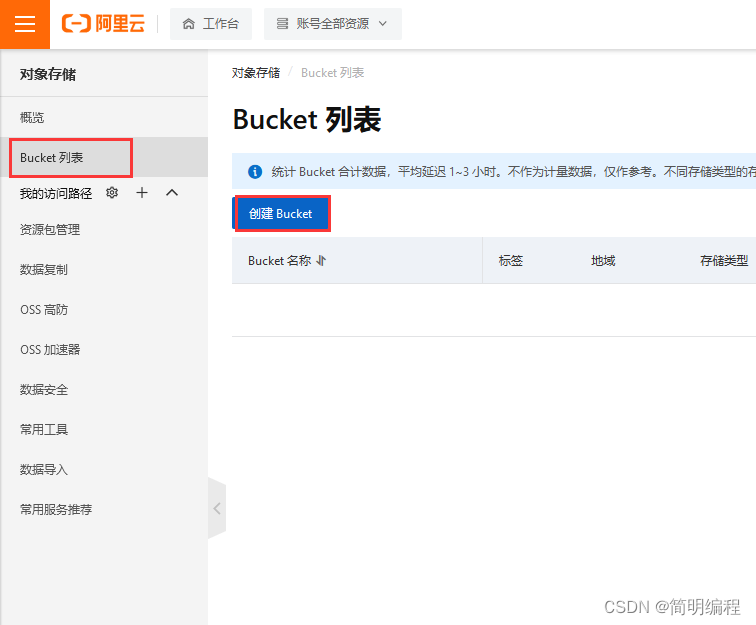Click the Aliyun logo
The width and height of the screenshot is (756, 625).
(103, 24)
